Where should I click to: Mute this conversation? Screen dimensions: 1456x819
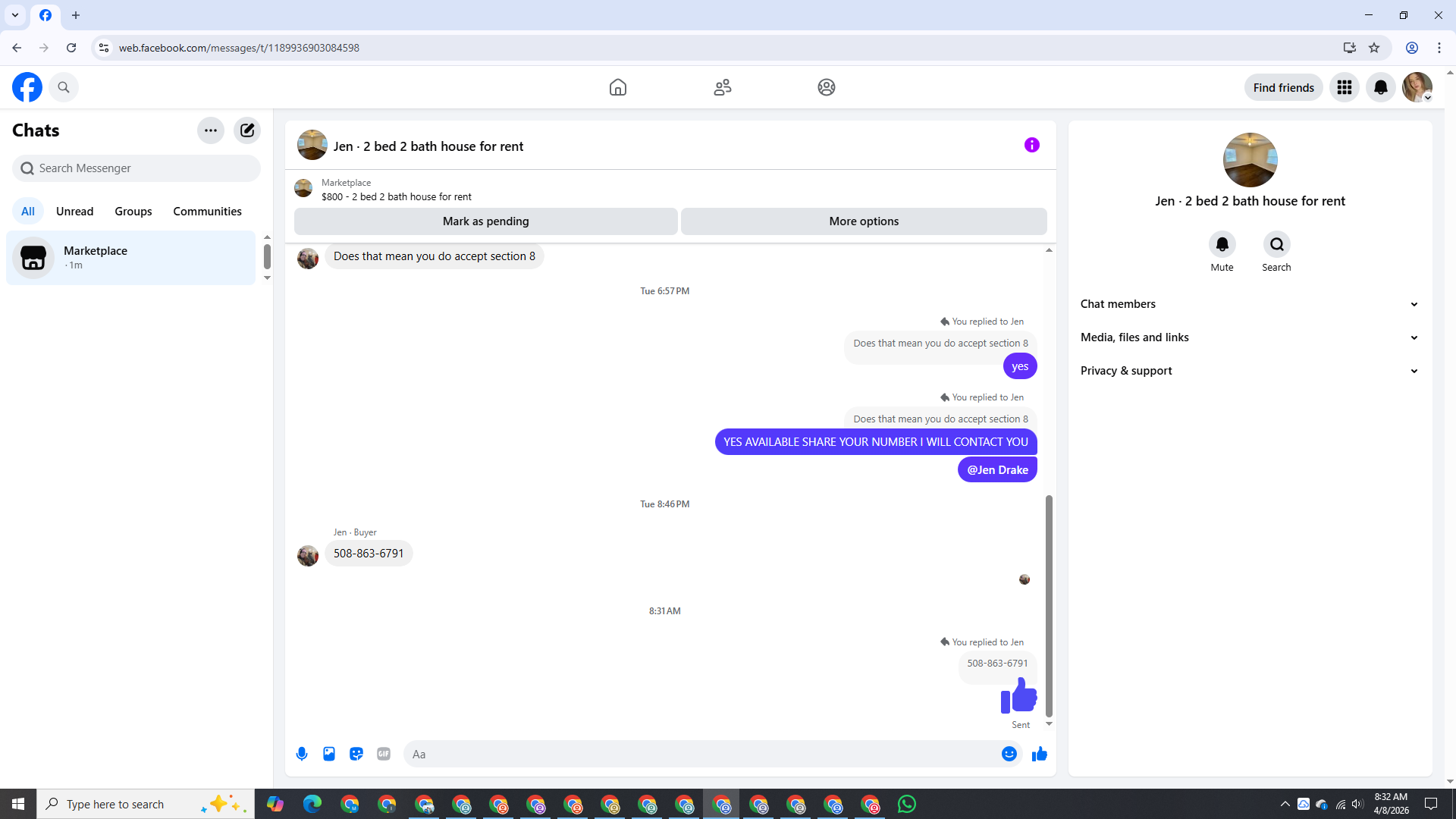[x=1222, y=245]
